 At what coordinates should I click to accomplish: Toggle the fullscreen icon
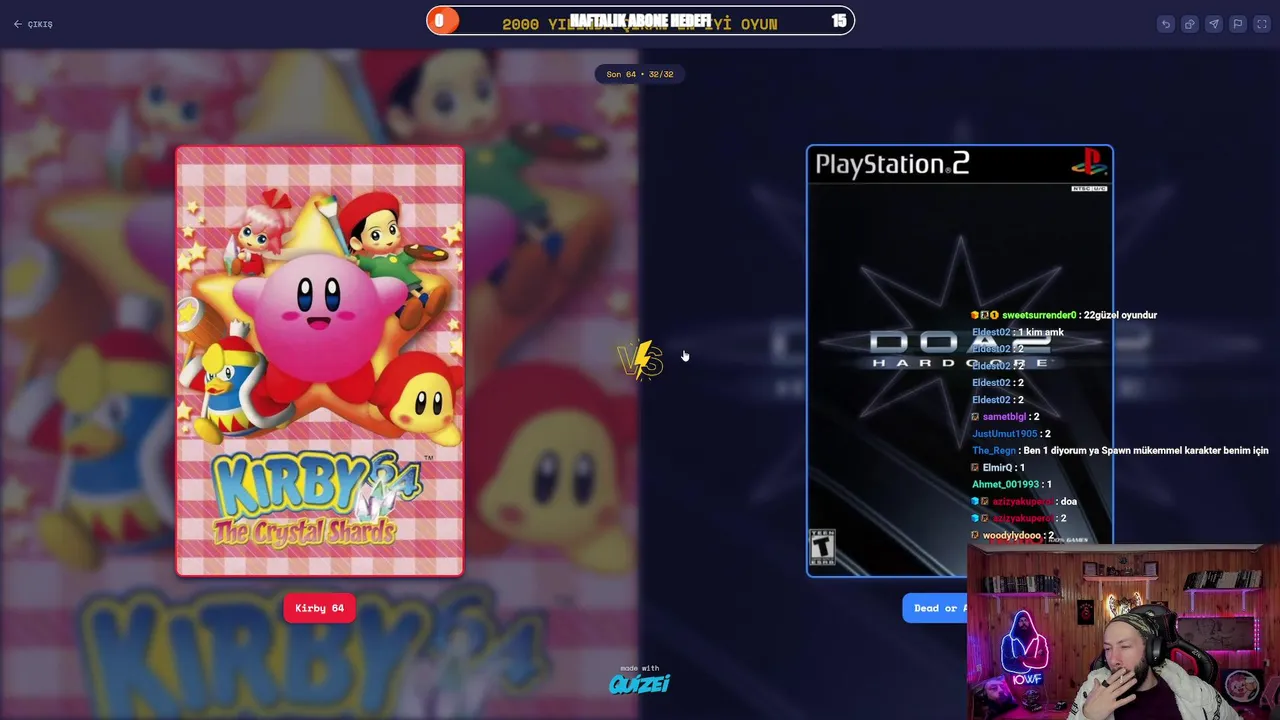coord(1261,24)
